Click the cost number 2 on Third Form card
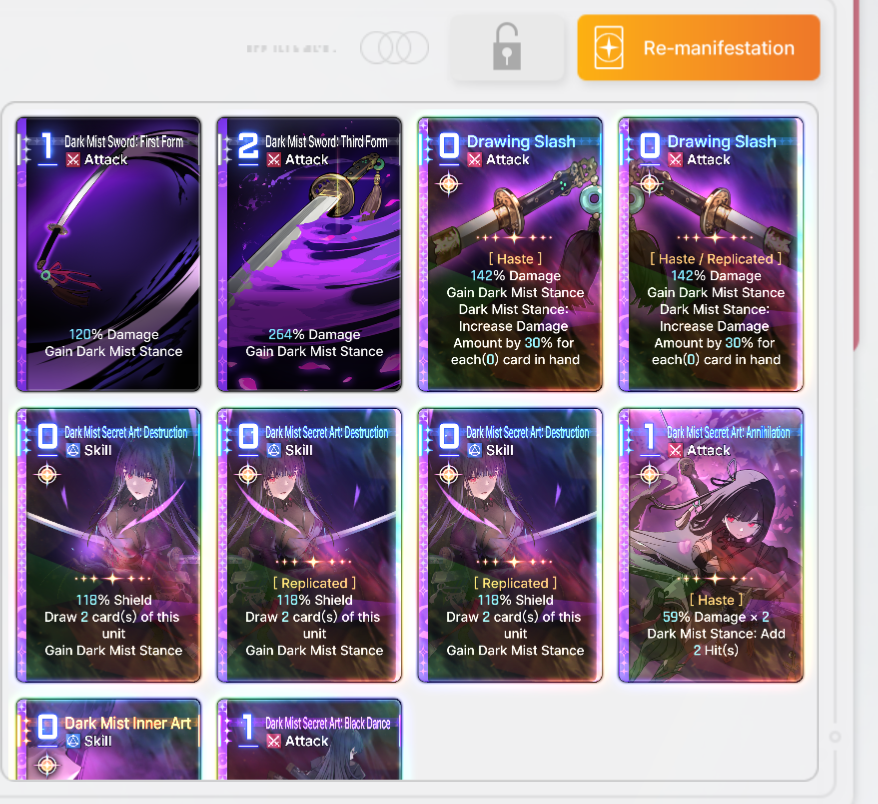The height and width of the screenshot is (804, 878). (248, 147)
